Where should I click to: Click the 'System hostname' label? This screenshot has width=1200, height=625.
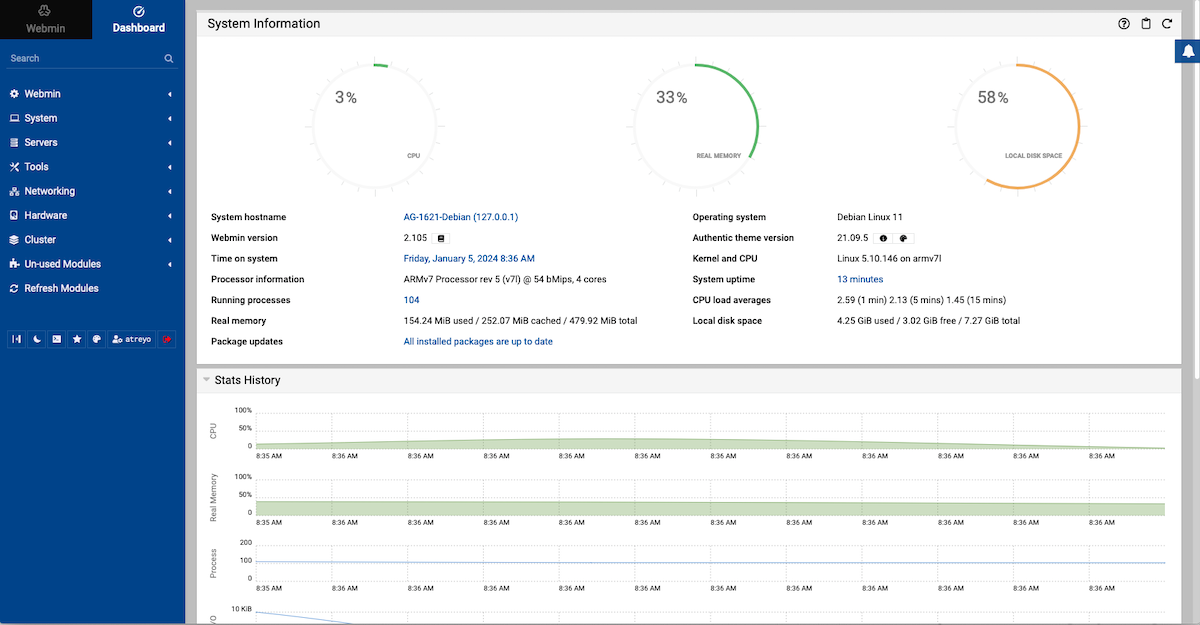click(x=248, y=217)
